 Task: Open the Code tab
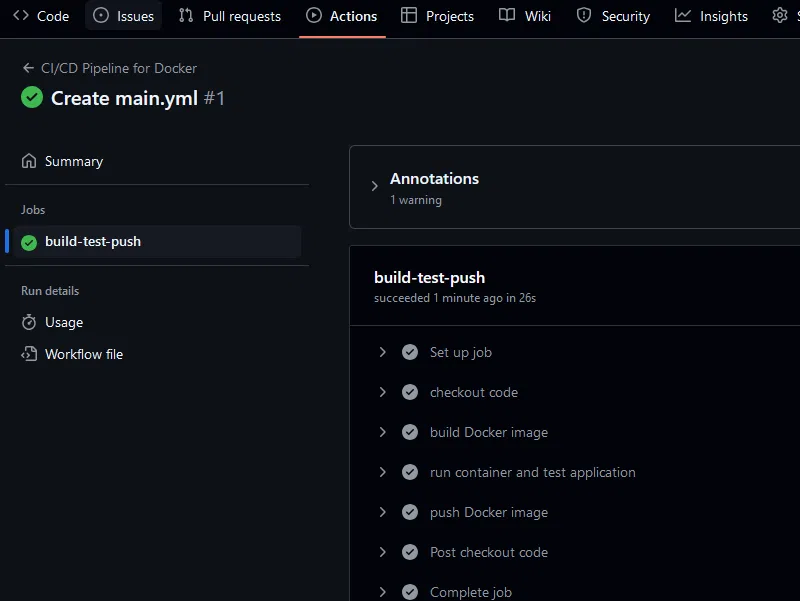[x=41, y=16]
